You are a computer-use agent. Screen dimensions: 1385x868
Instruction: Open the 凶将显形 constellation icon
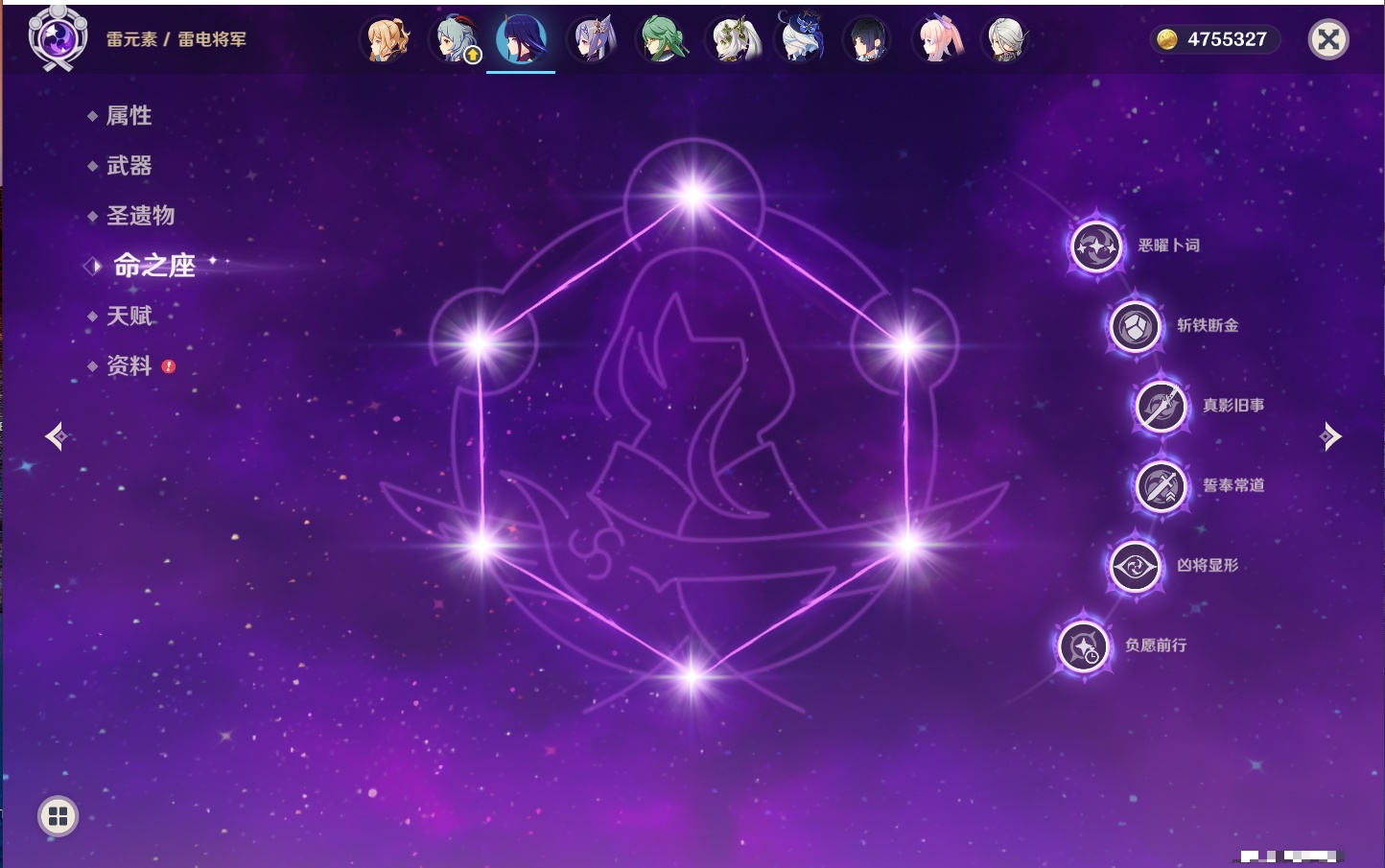(1135, 566)
